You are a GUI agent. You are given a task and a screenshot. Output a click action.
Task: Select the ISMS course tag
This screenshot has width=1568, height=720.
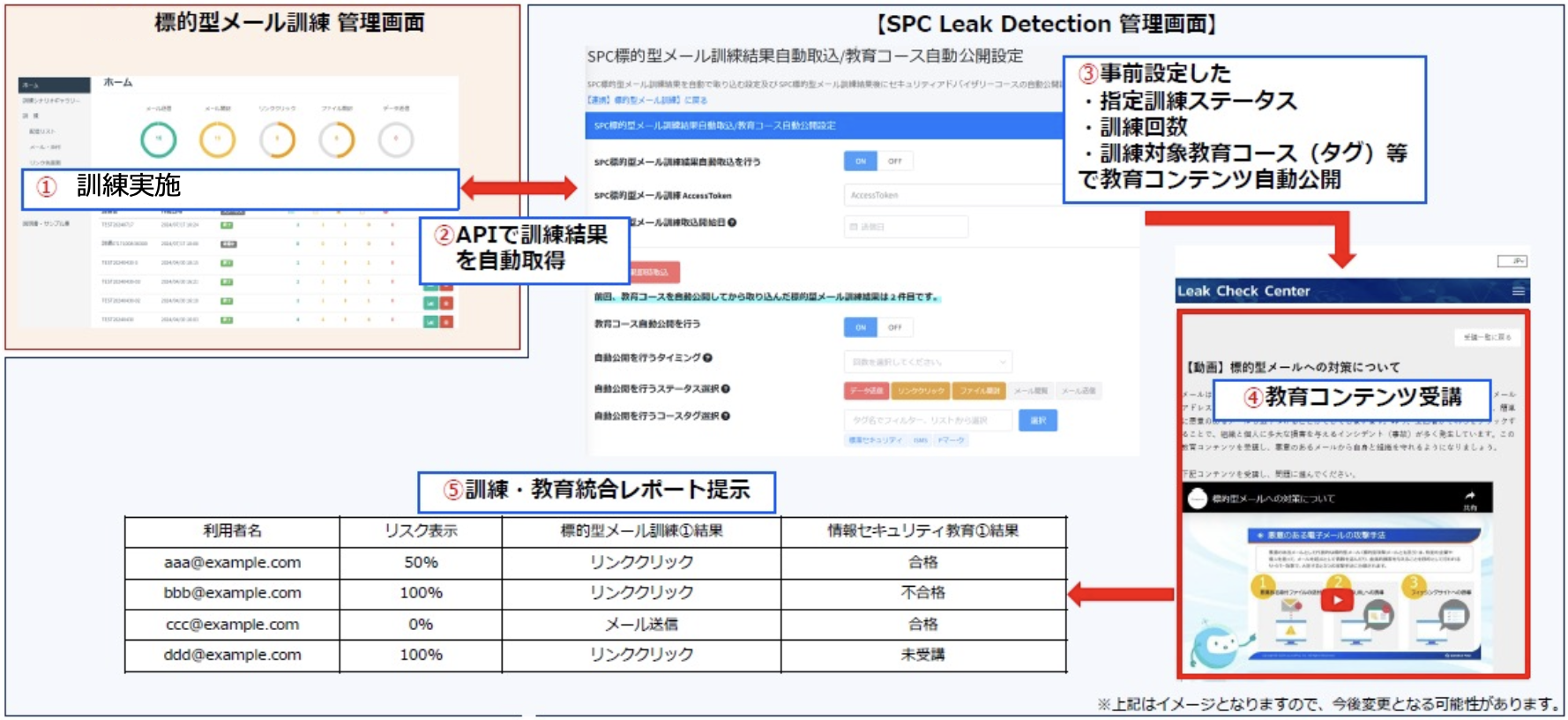920,440
